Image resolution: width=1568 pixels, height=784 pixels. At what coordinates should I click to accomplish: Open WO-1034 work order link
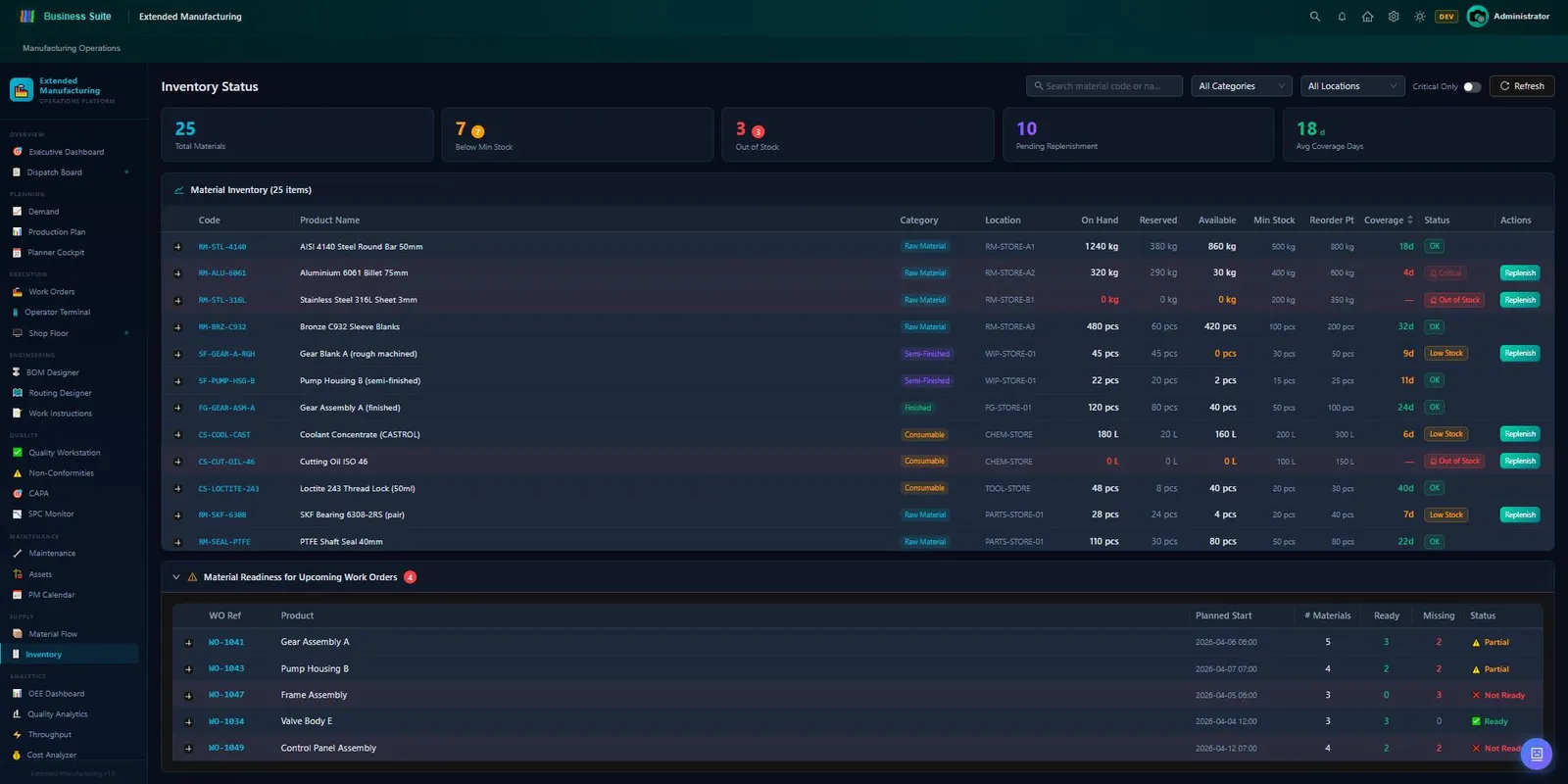tap(226, 721)
